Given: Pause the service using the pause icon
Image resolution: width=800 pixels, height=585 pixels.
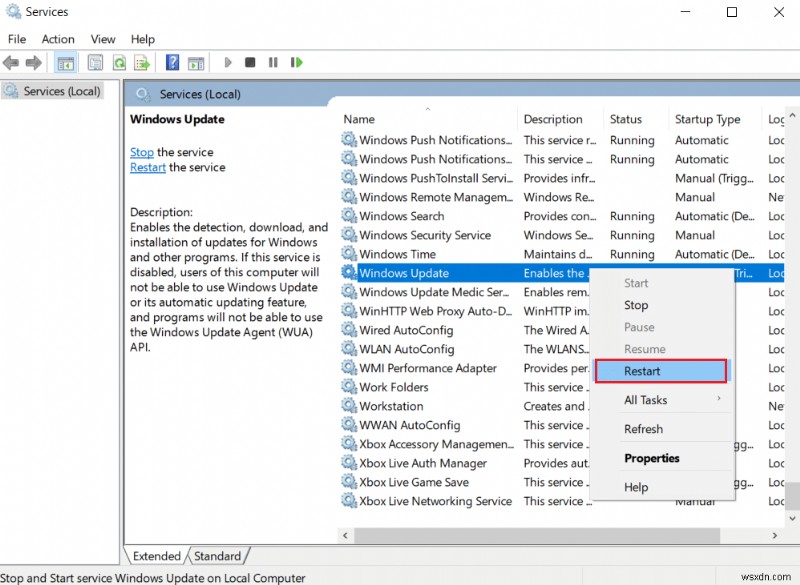Looking at the screenshot, I should coord(273,62).
